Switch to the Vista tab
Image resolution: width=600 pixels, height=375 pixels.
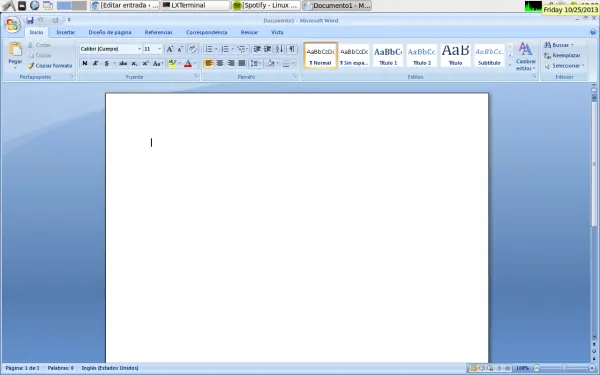point(277,33)
